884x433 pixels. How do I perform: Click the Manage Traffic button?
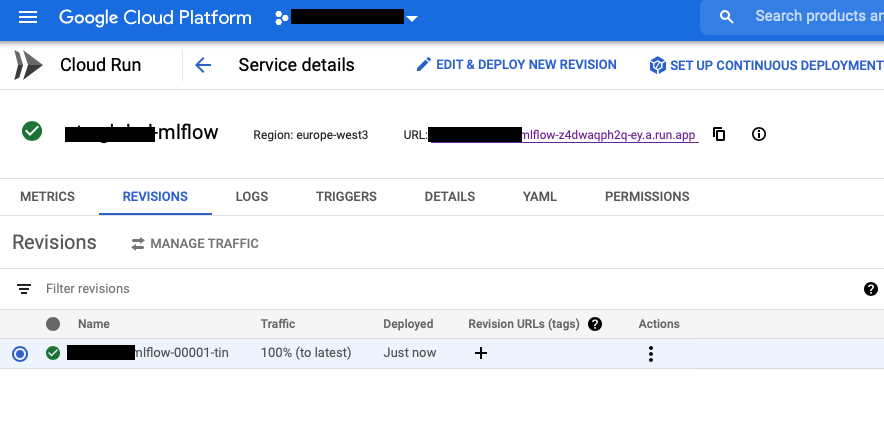[195, 243]
